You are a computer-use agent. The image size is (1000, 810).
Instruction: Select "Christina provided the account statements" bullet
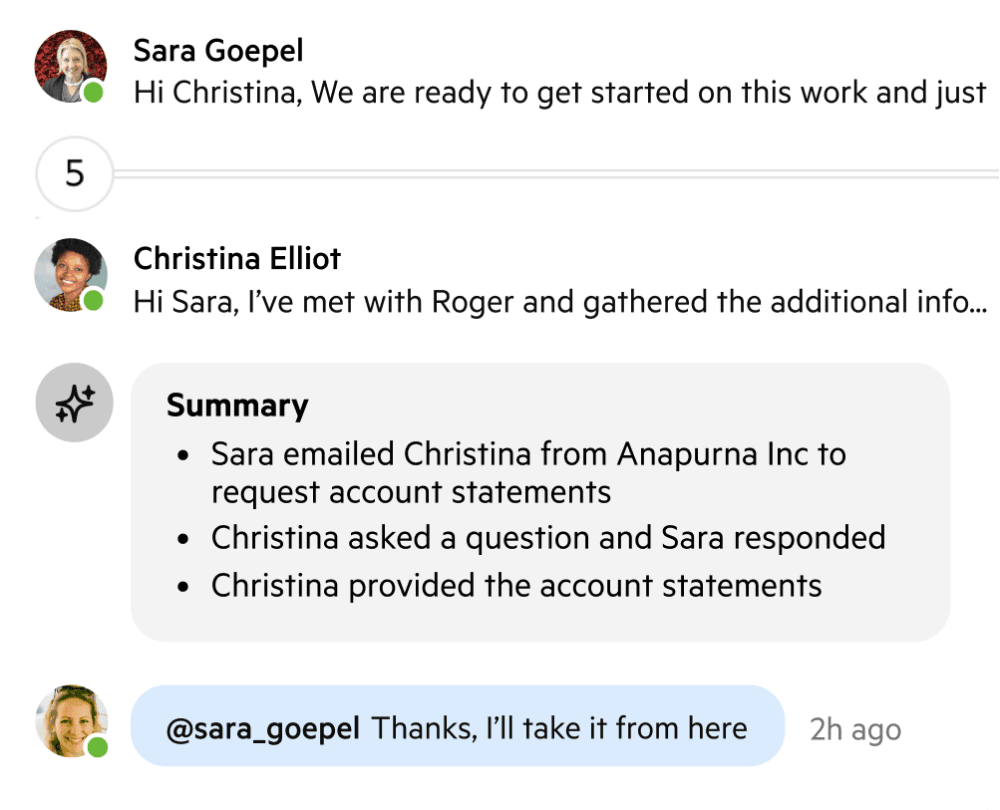516,585
